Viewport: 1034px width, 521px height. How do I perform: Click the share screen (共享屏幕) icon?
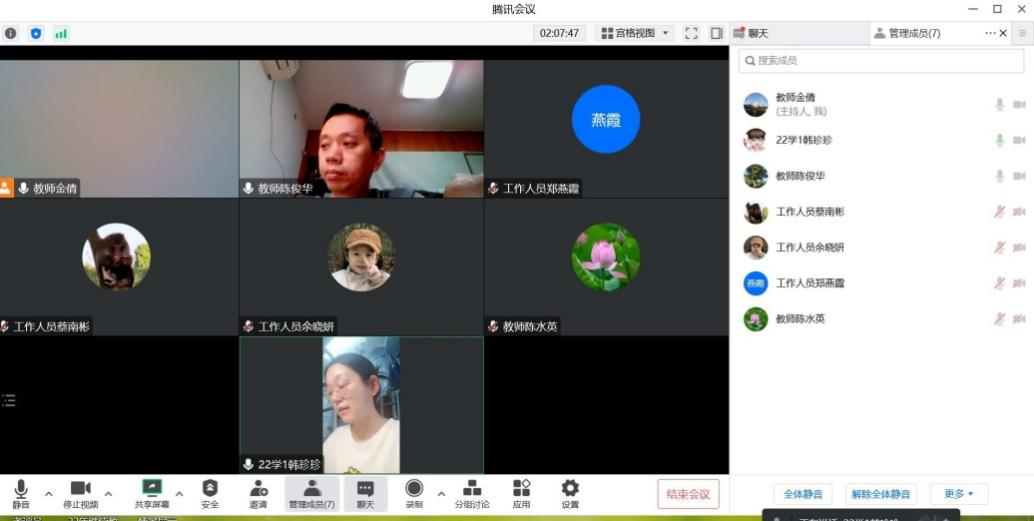click(152, 488)
